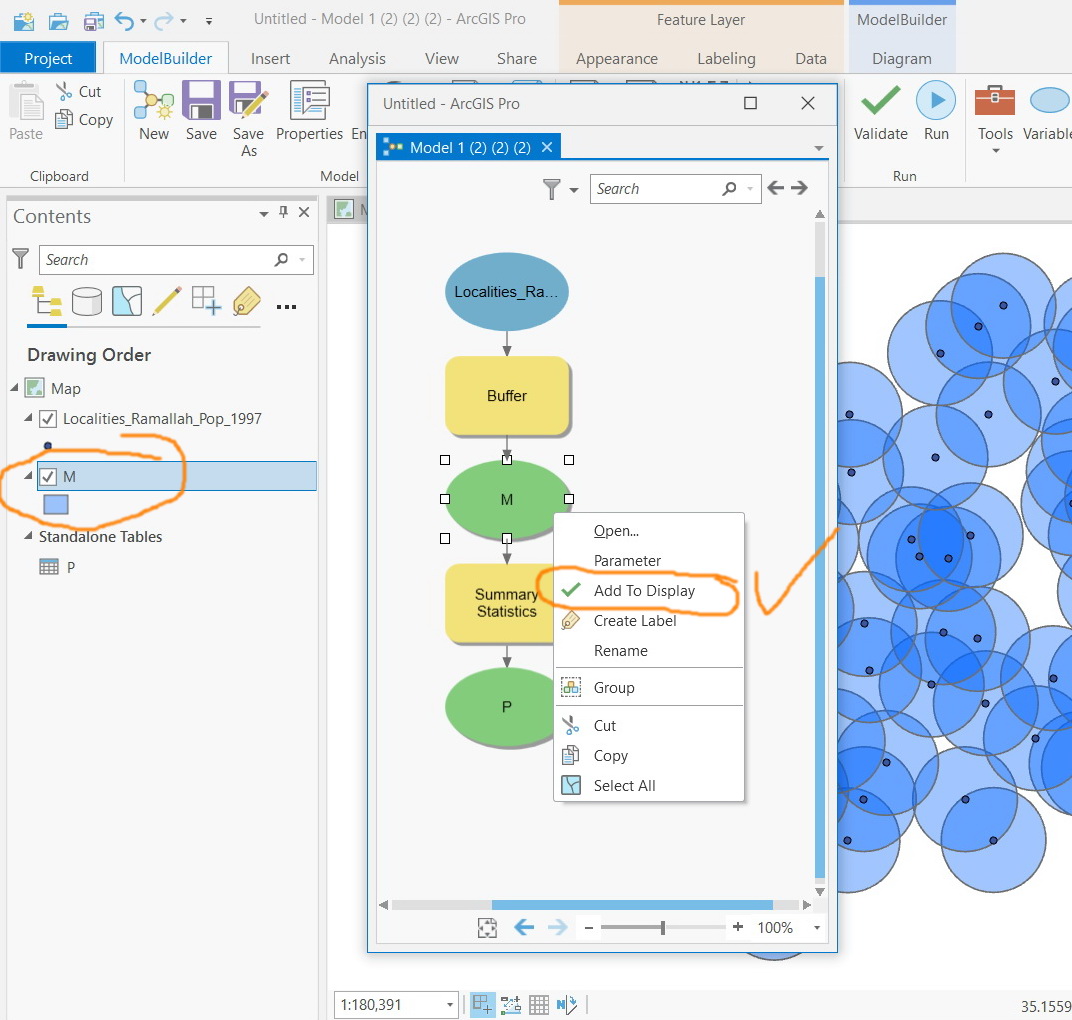Screen dimensions: 1072x1020
Task: Run the model
Action: point(936,111)
